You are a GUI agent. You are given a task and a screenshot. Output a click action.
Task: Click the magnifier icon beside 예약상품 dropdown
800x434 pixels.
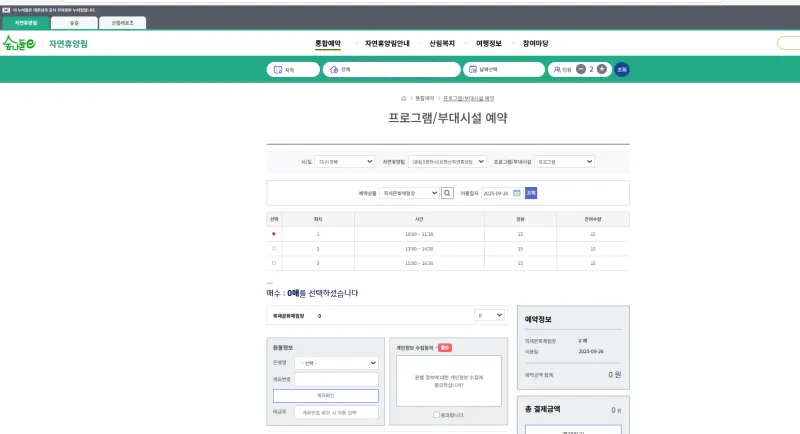(446, 192)
